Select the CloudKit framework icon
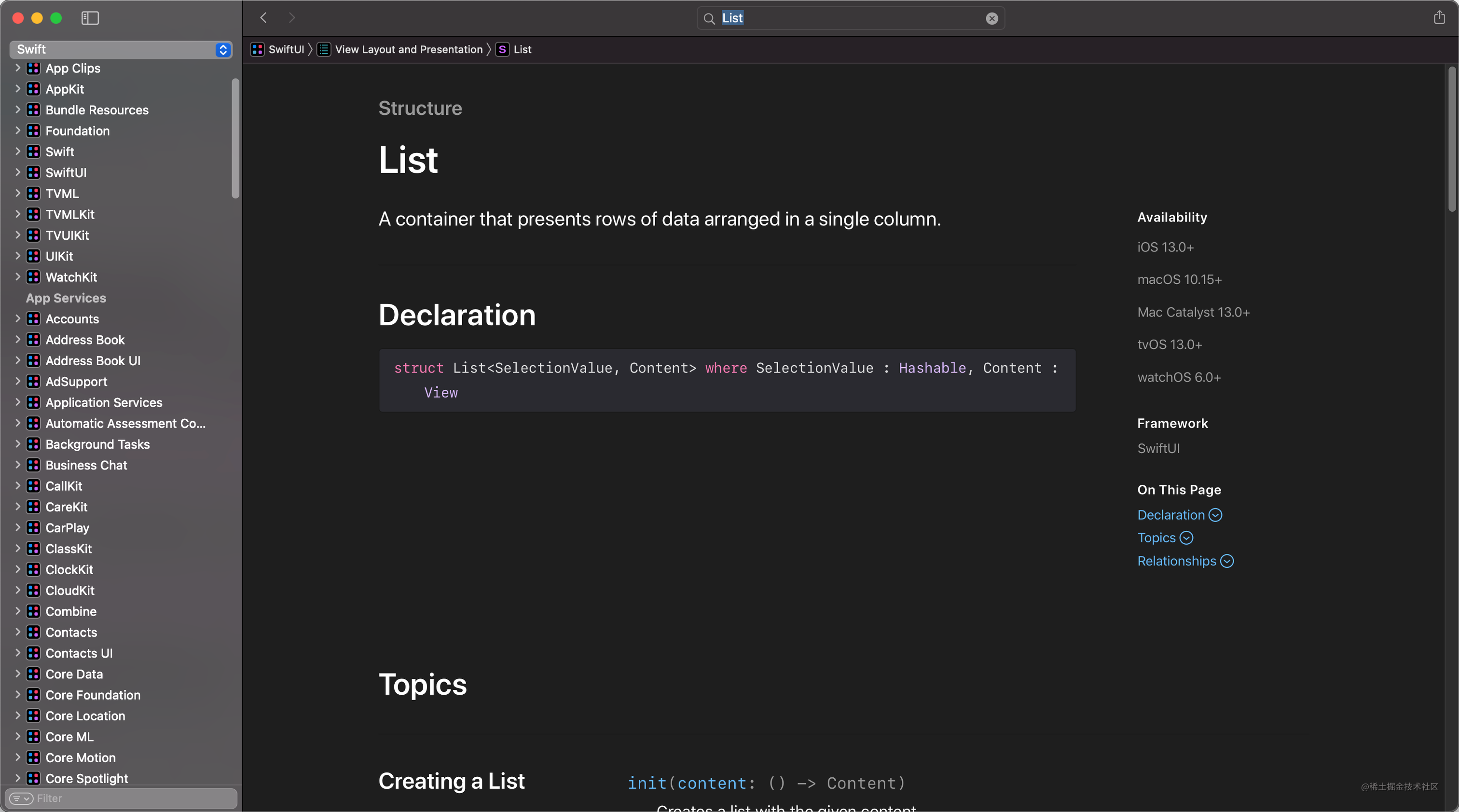The height and width of the screenshot is (812, 1459). [33, 591]
